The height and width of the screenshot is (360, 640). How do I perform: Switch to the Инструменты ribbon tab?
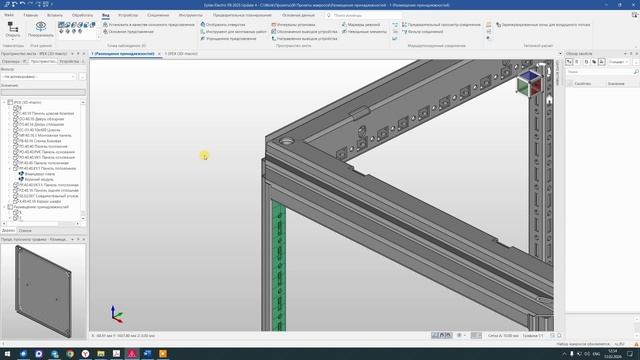click(191, 15)
